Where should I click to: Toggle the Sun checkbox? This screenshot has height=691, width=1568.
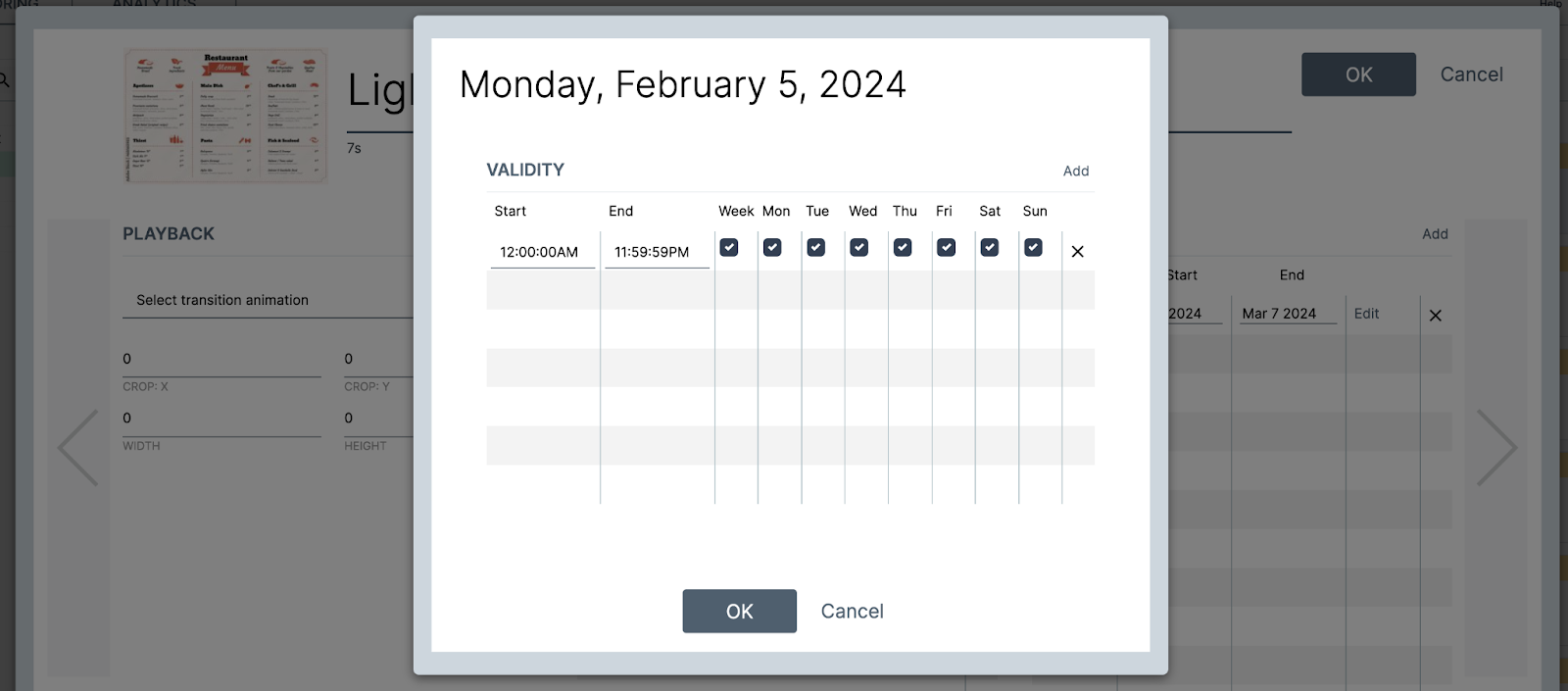click(x=1033, y=248)
